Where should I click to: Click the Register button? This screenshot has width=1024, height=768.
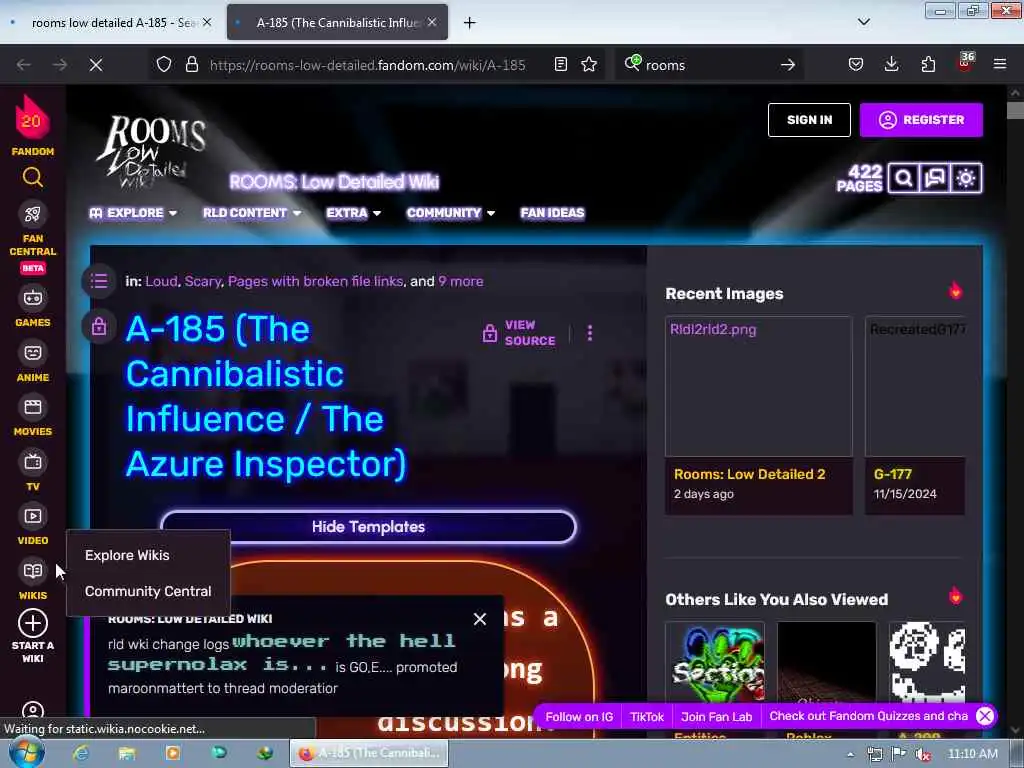[921, 120]
